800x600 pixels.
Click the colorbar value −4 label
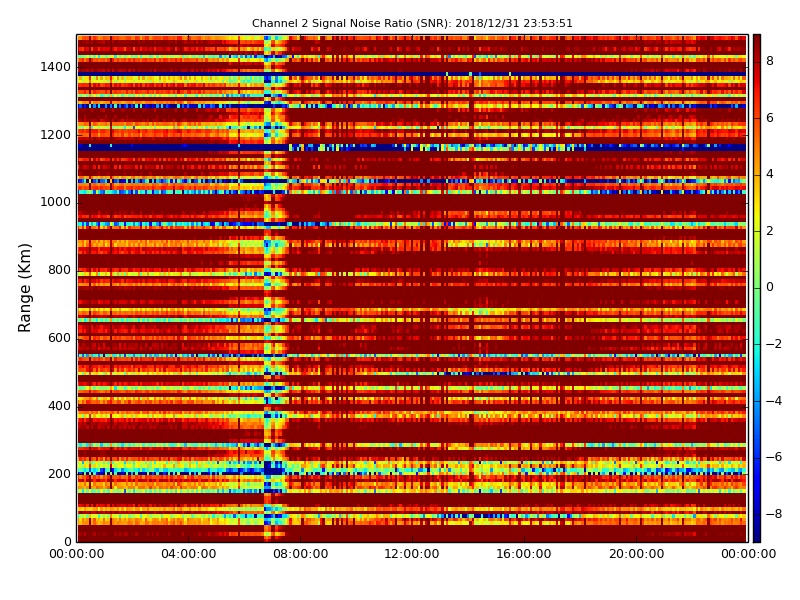tap(774, 401)
